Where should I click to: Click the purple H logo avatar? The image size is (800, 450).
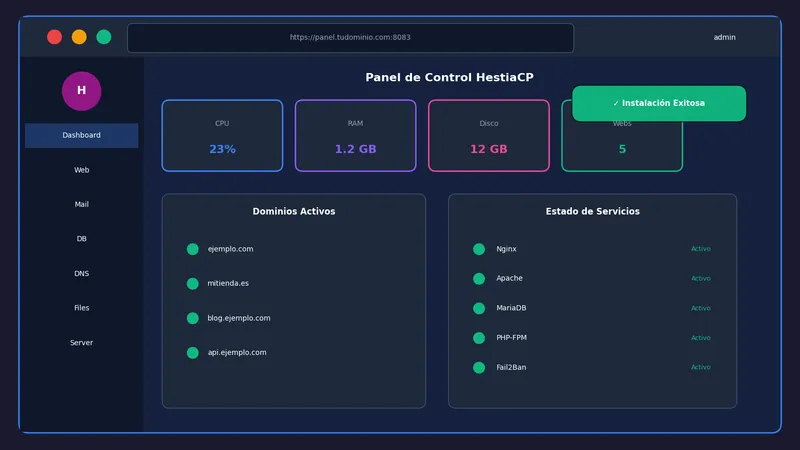pyautogui.click(x=82, y=91)
